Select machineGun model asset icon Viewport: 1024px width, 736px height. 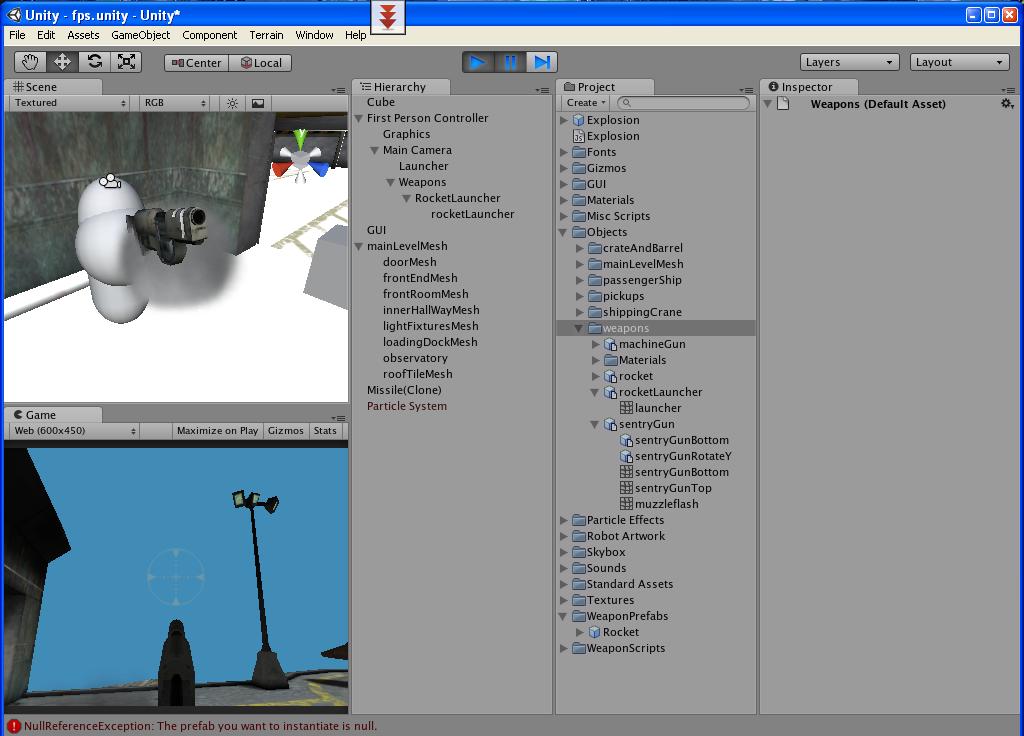tap(610, 344)
